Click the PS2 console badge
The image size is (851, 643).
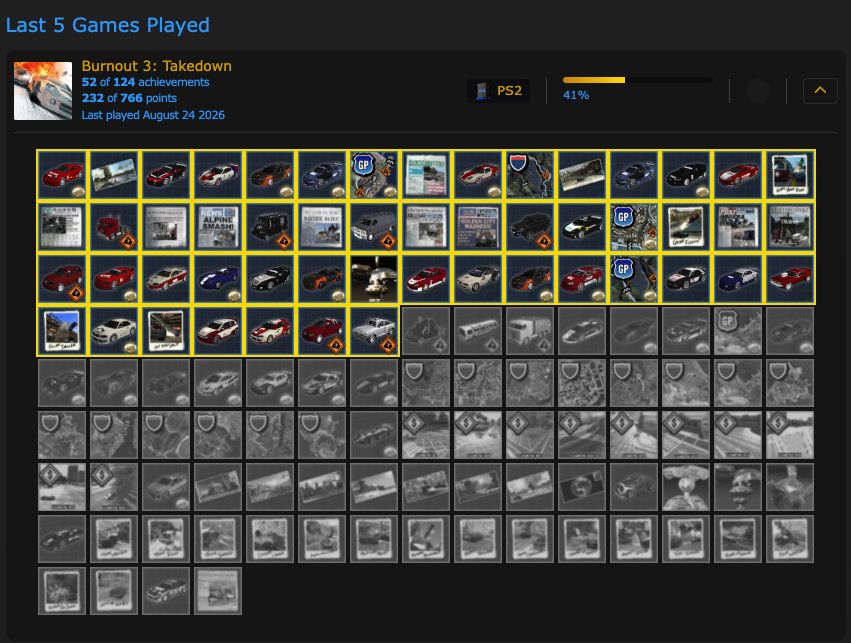[x=498, y=91]
